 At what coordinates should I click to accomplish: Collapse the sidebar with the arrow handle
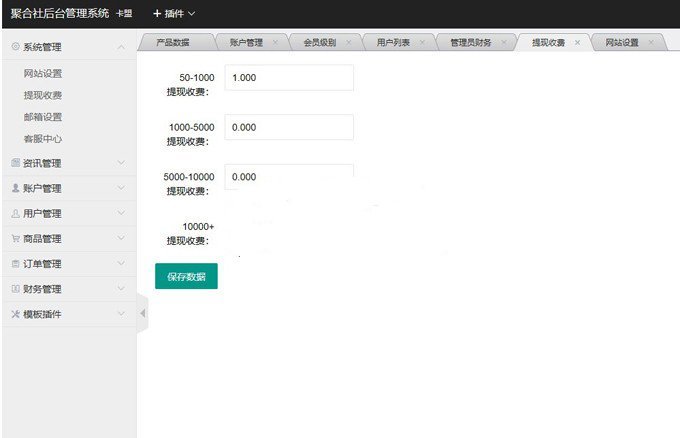[142, 314]
